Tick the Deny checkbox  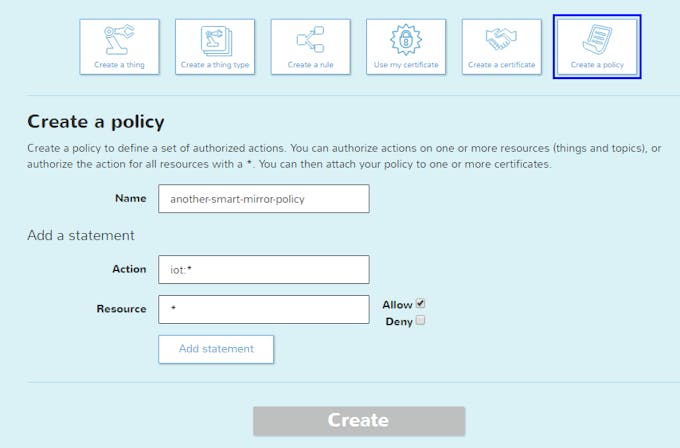[420, 320]
